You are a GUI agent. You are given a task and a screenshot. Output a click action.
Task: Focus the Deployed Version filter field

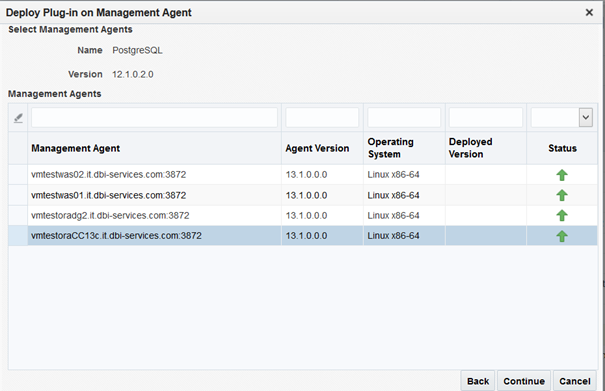[x=486, y=117]
